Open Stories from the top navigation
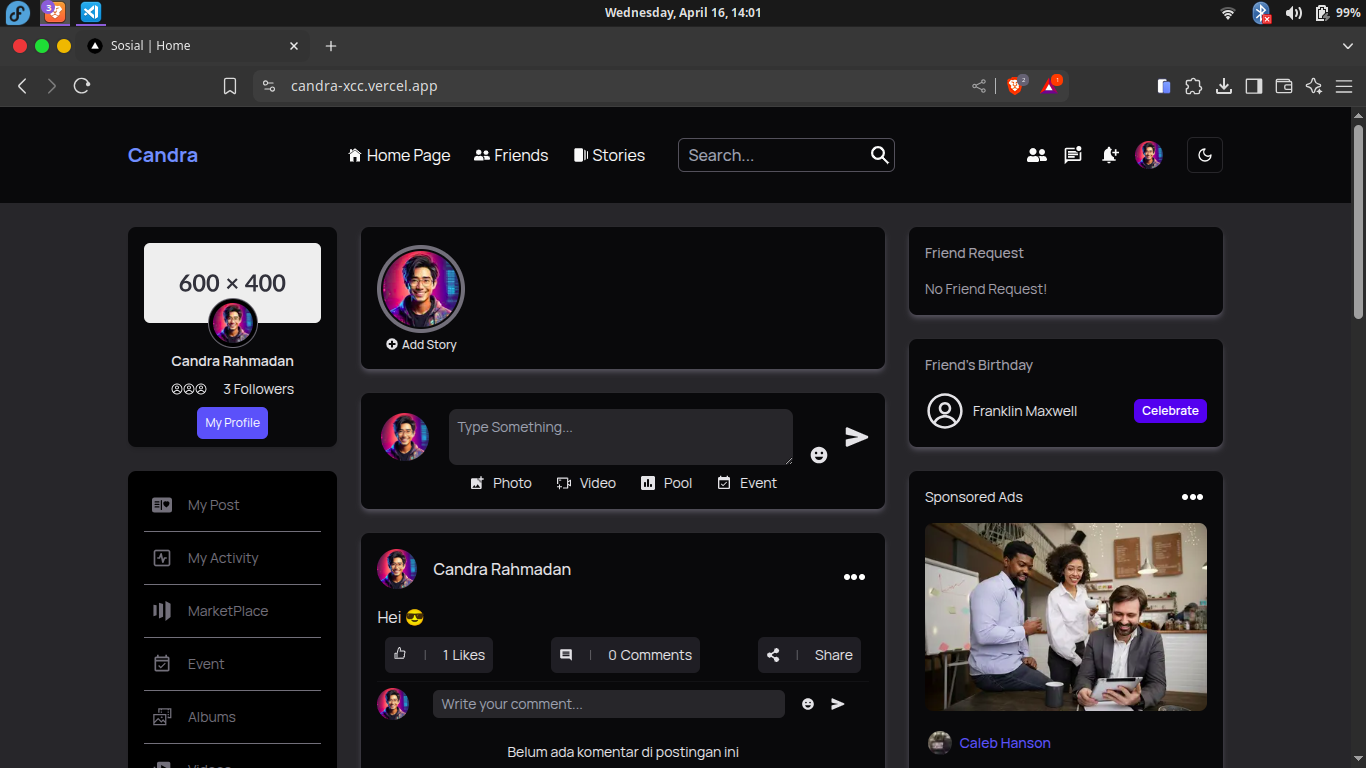 point(609,155)
